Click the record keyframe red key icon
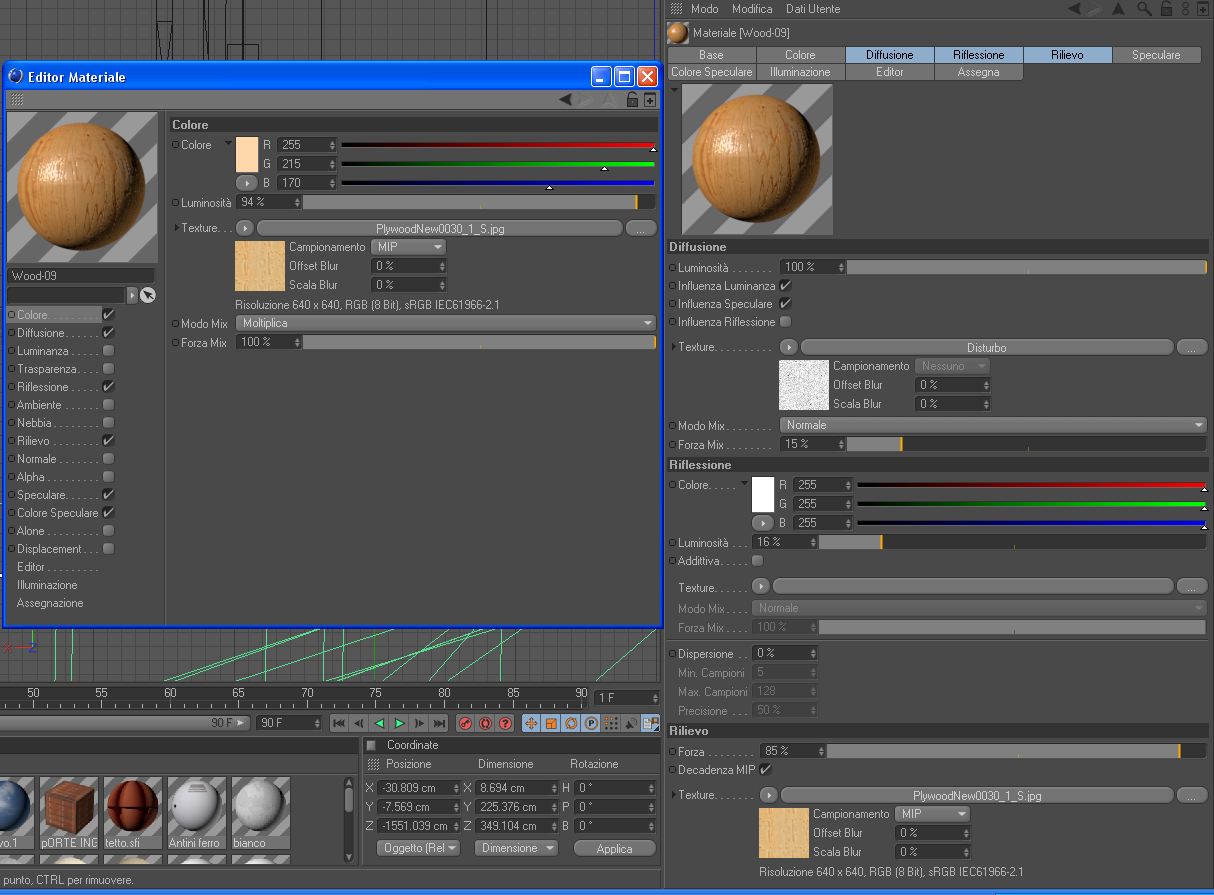This screenshot has height=895, width=1214. click(465, 723)
